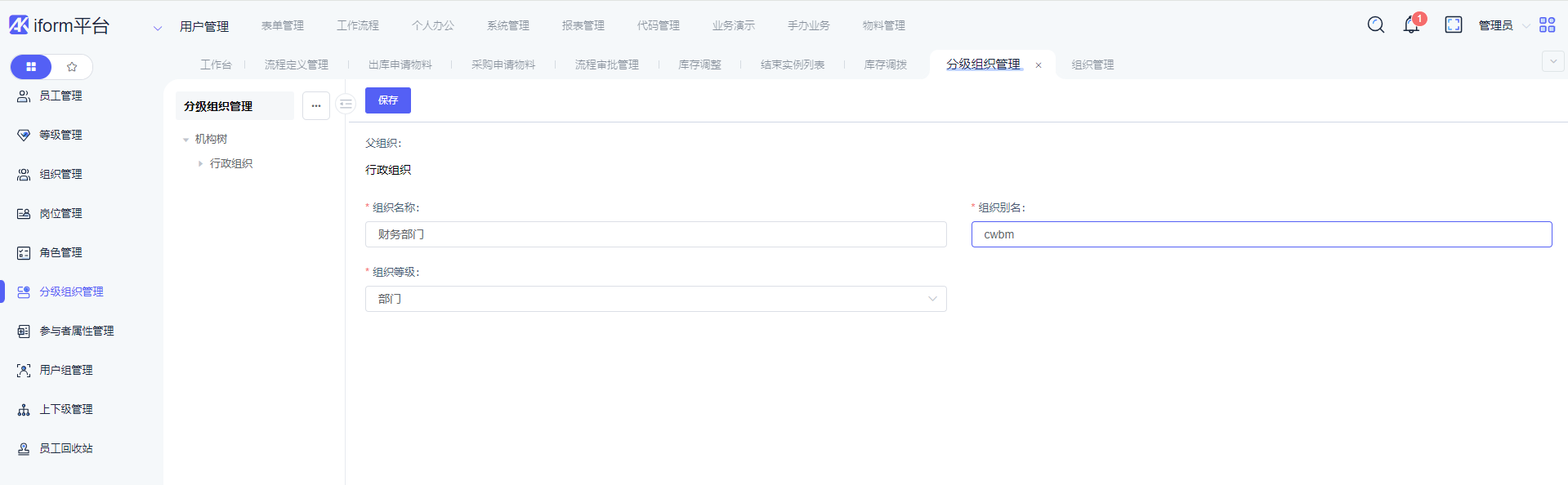Click the 组织名称 input field
Viewport: 1568px width, 485px height.
click(x=655, y=234)
